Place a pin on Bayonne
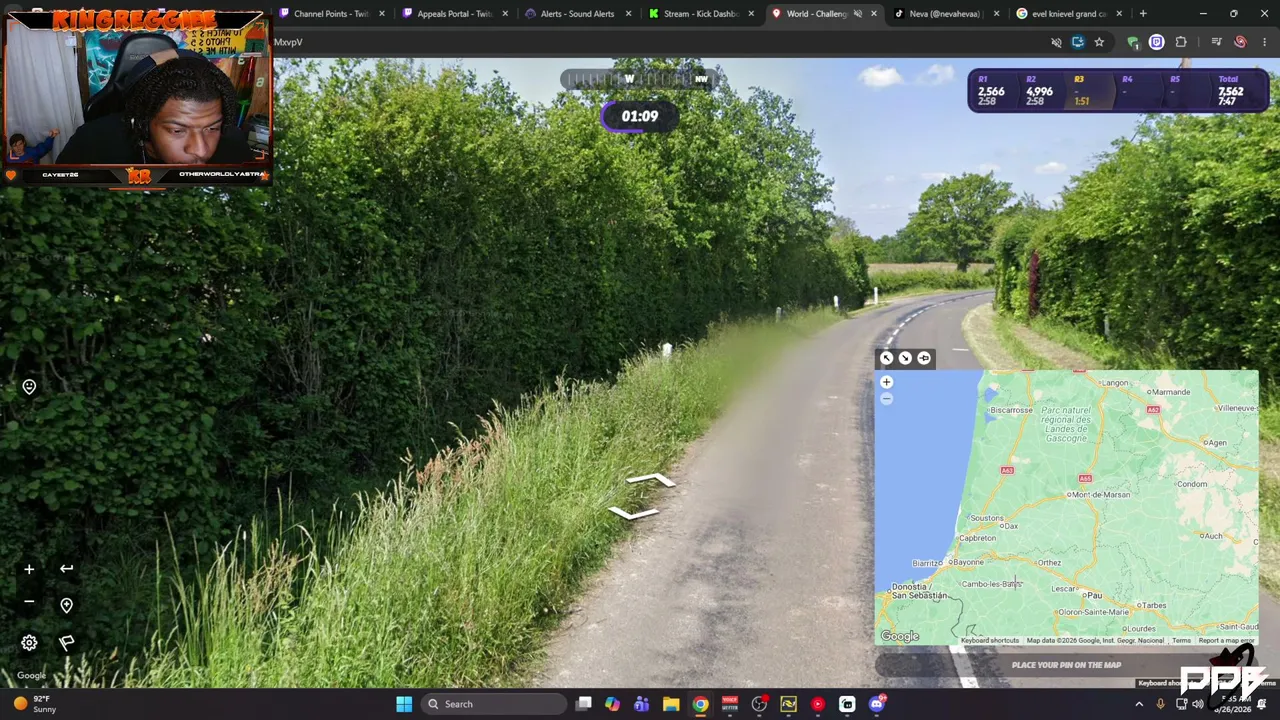The image size is (1280, 720). click(x=967, y=562)
